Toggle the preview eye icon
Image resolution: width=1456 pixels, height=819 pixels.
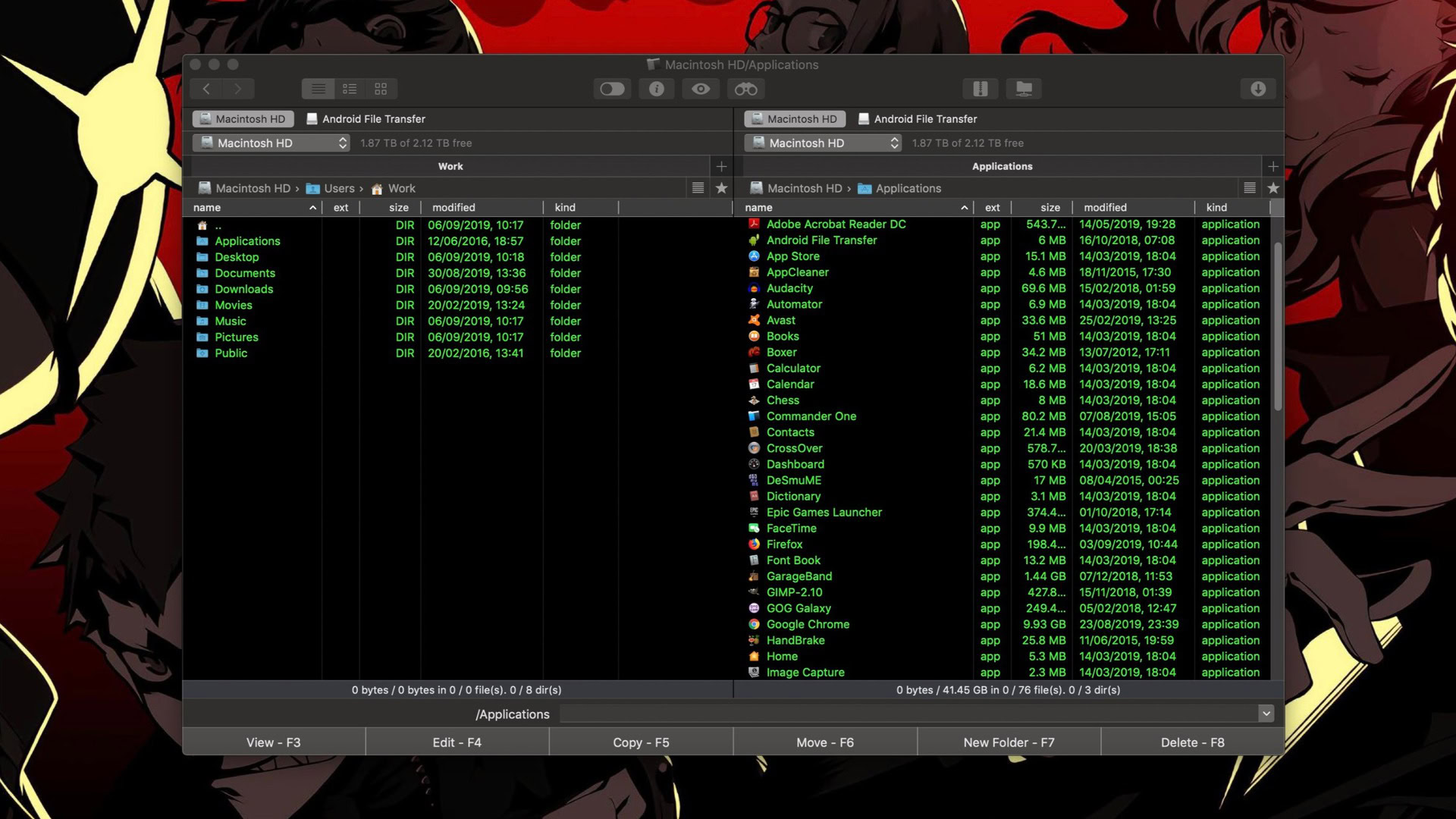tap(701, 89)
